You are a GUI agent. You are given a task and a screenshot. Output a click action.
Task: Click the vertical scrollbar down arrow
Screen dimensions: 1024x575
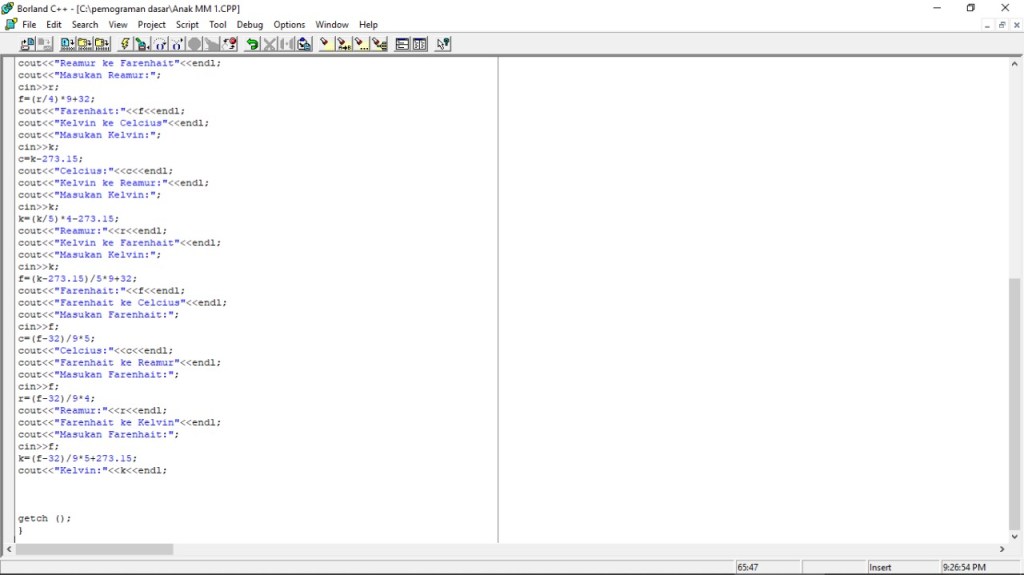click(x=1014, y=536)
